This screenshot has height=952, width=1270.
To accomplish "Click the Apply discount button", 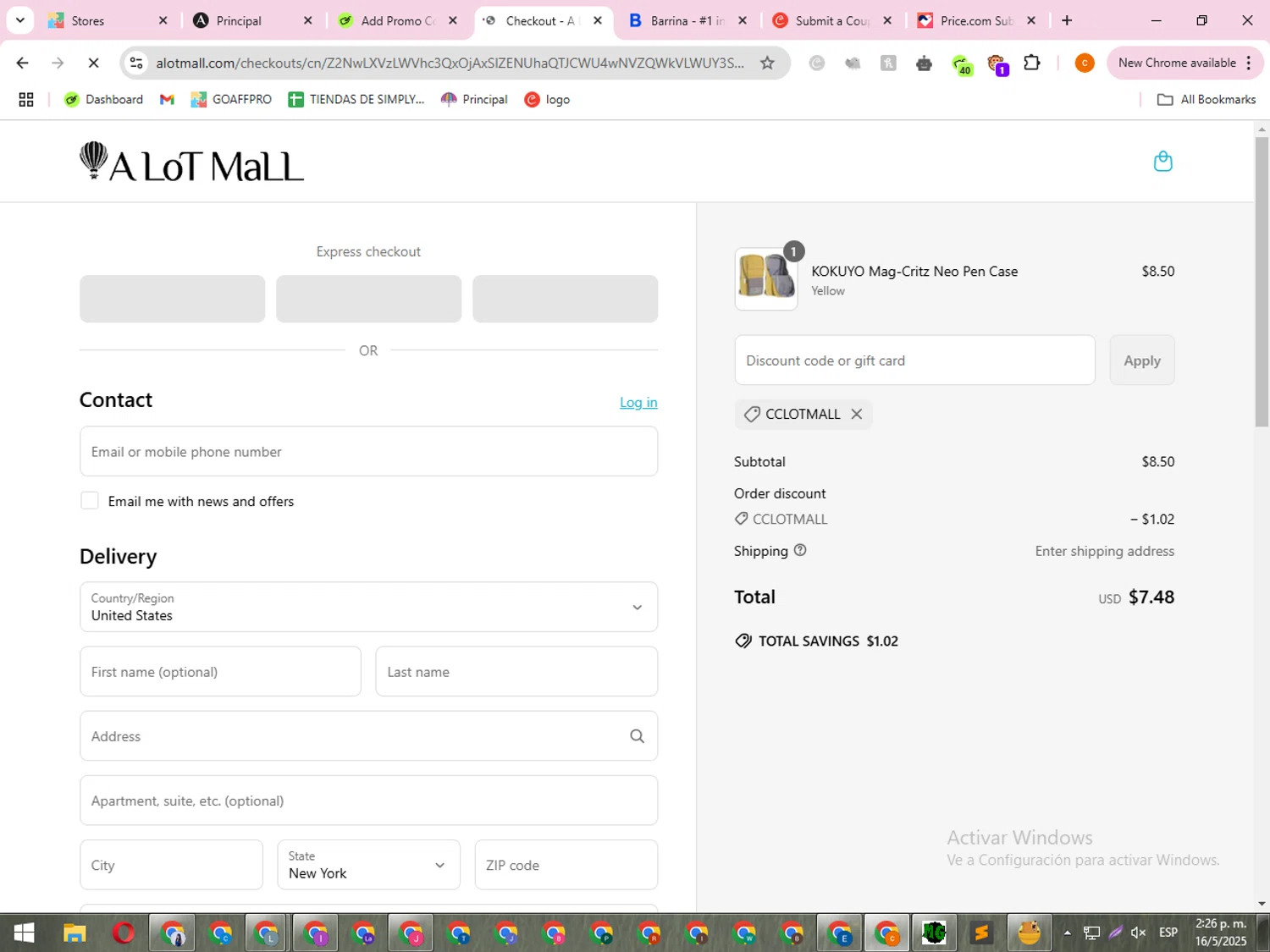I will point(1142,360).
